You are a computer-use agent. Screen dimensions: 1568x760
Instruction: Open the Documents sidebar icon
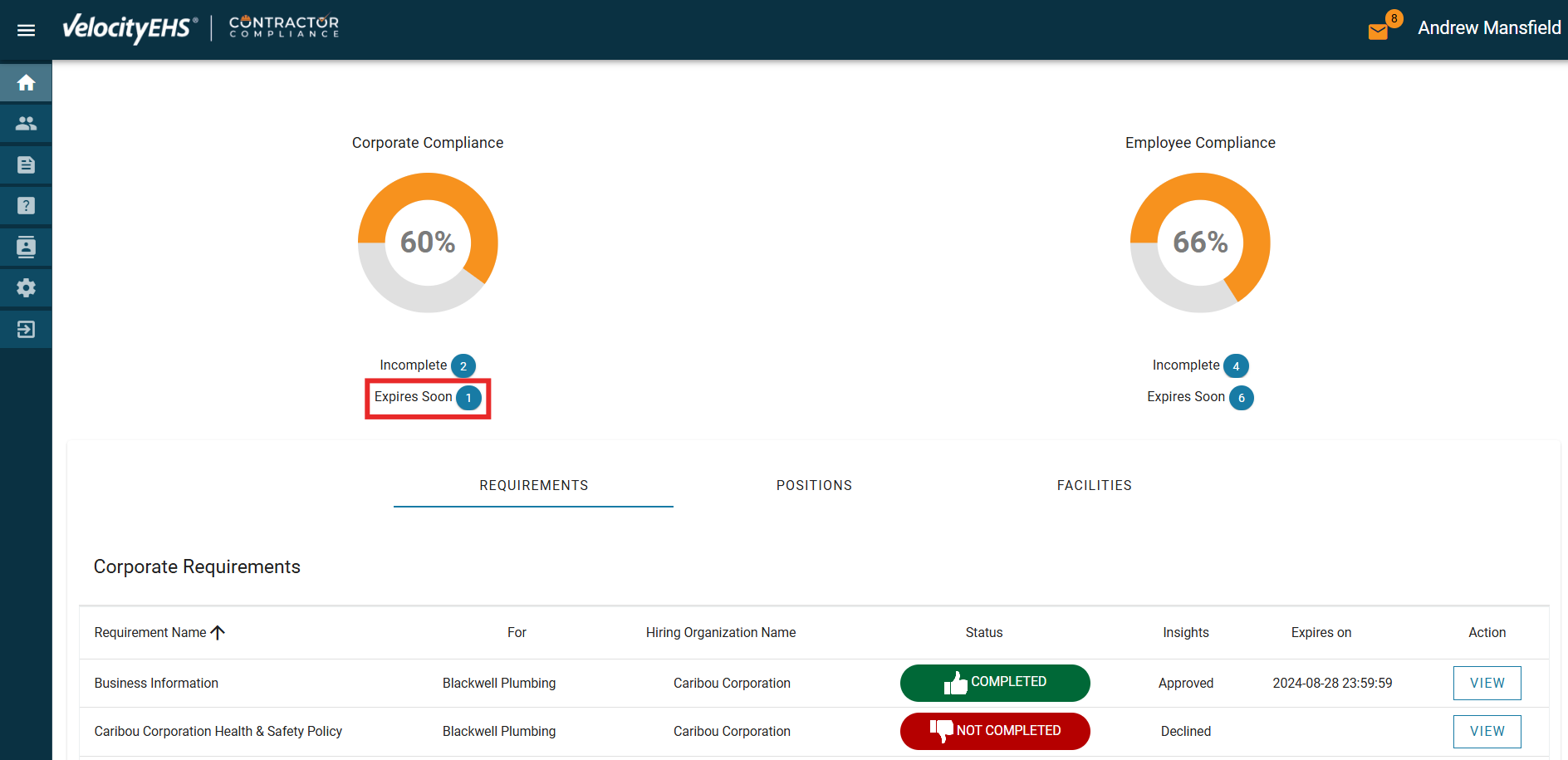click(26, 164)
